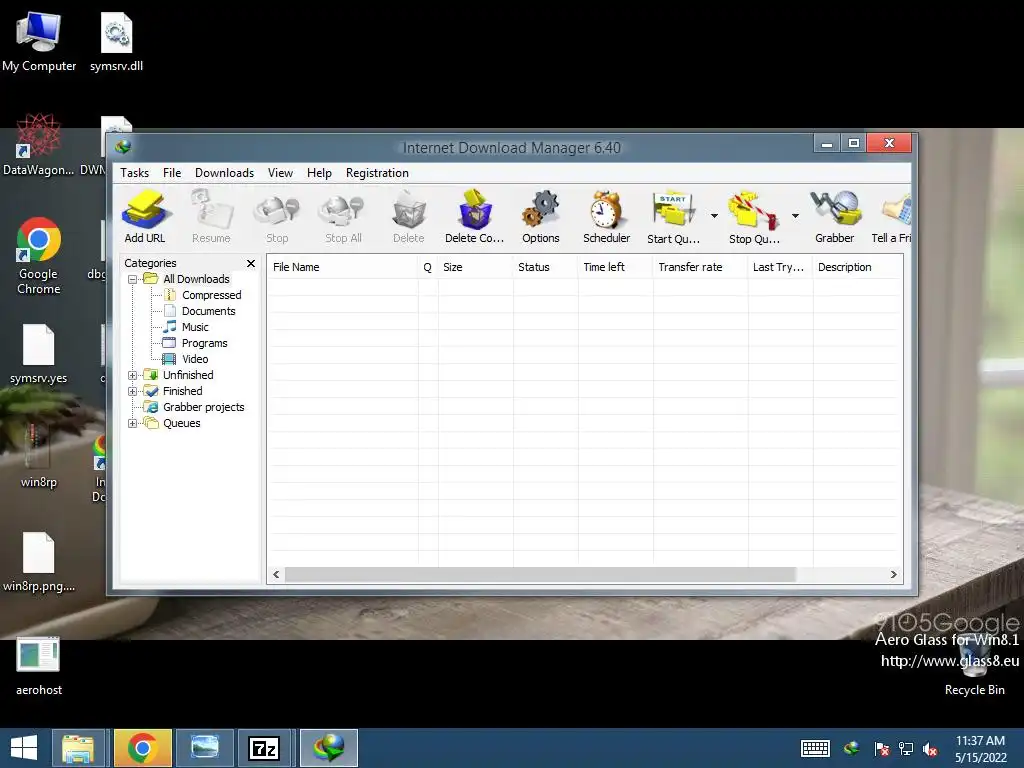Select Finished category label

coord(182,391)
